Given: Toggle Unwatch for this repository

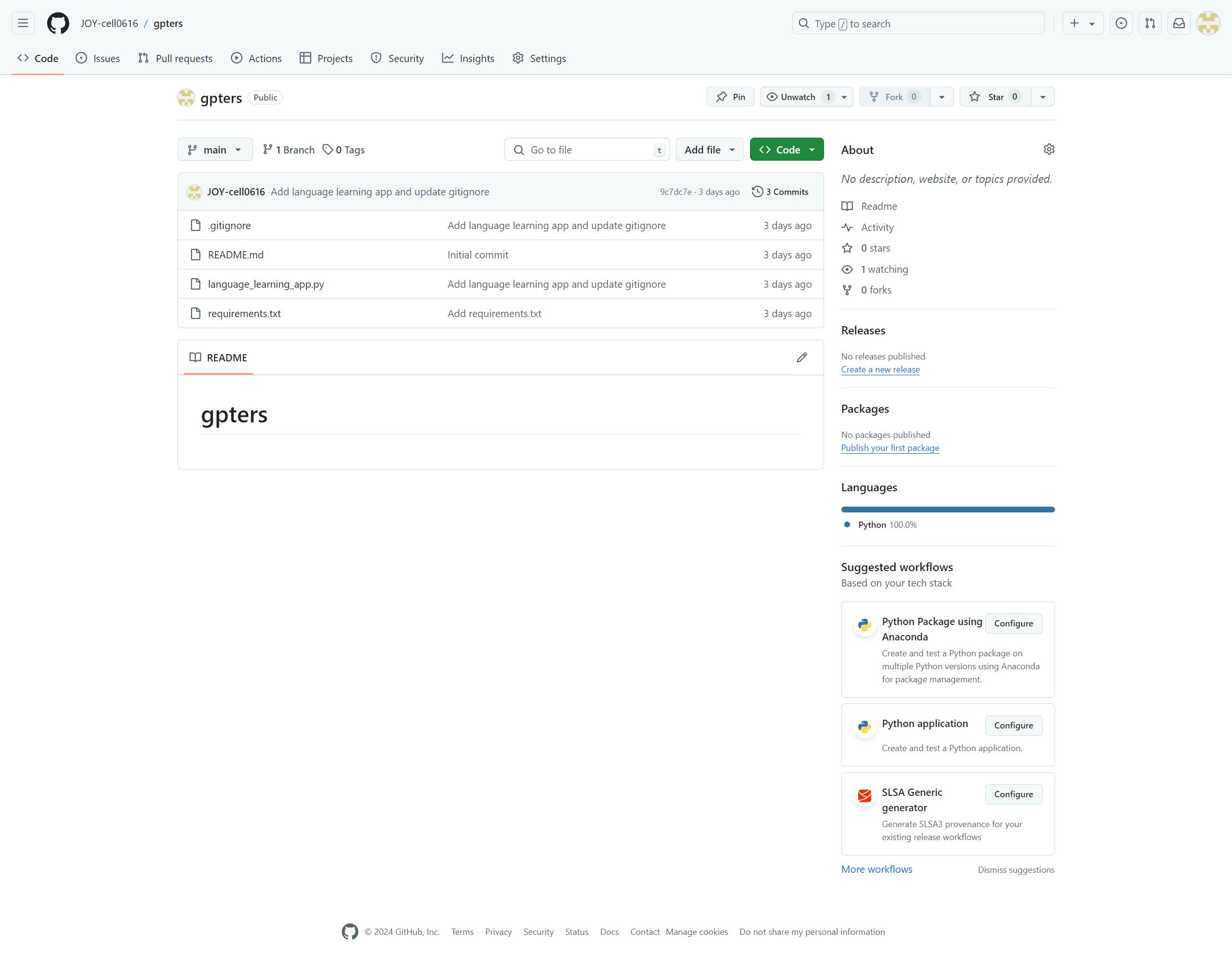Looking at the screenshot, I should [797, 97].
